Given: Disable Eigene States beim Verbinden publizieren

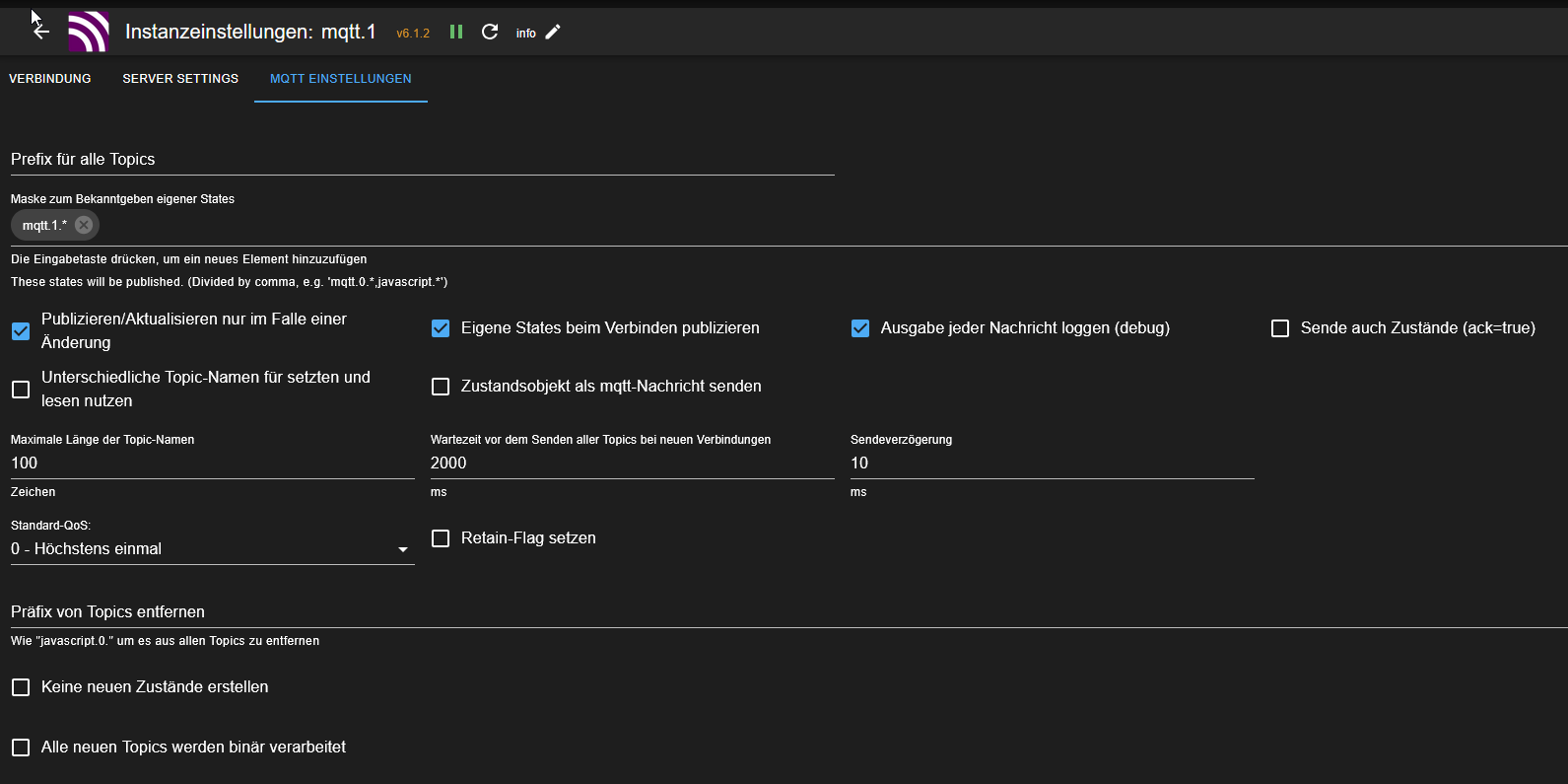Looking at the screenshot, I should [441, 328].
